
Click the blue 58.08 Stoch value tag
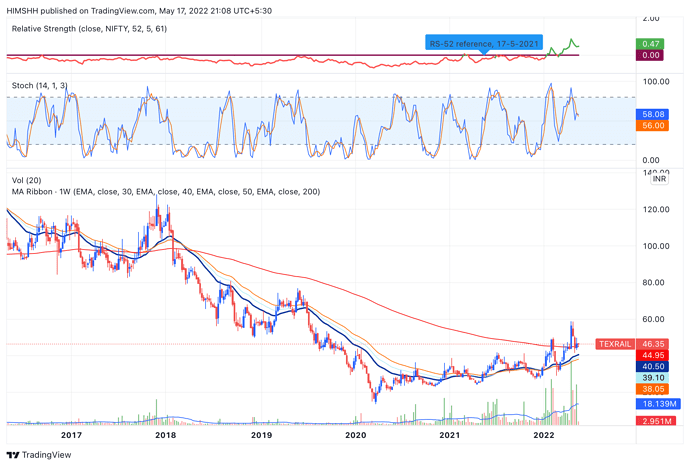pyautogui.click(x=651, y=115)
